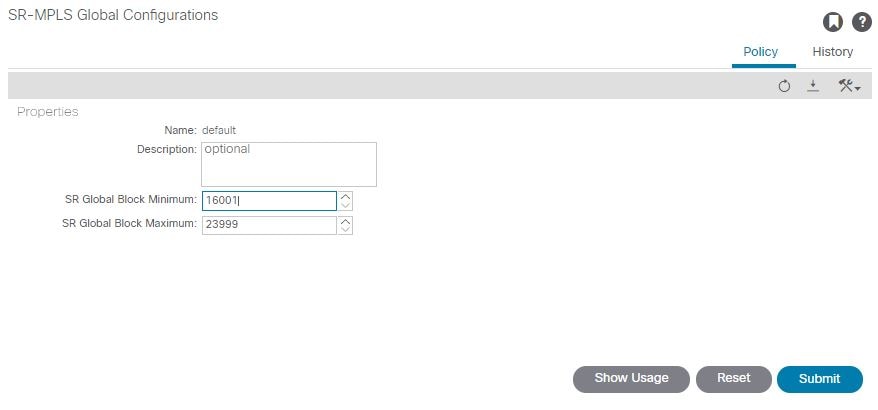Increment SR Global Block Minimum with up arrow
878x410 pixels.
pos(346,197)
